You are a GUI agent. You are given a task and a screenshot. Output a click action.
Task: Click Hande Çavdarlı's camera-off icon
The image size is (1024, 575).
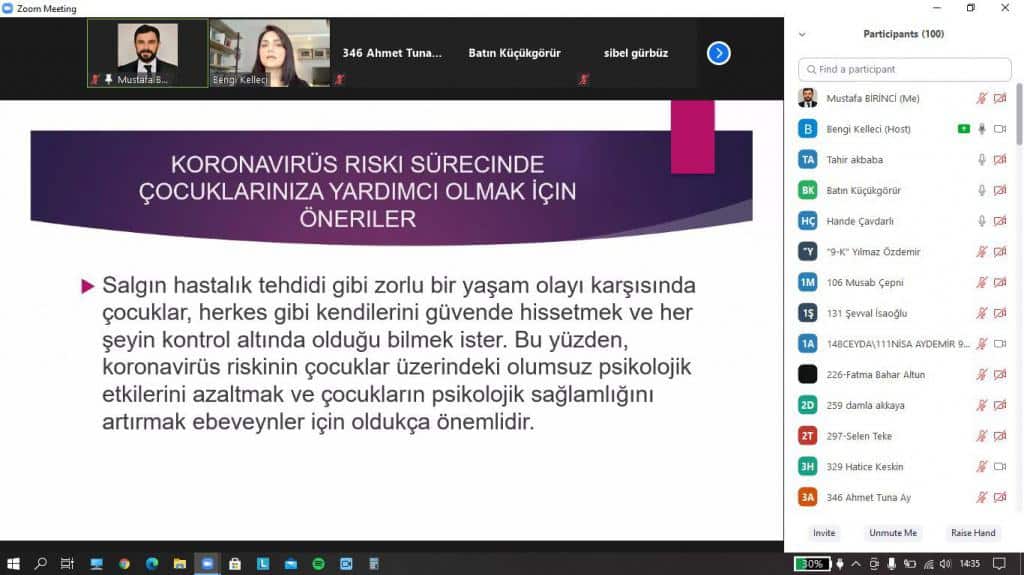[1000, 221]
